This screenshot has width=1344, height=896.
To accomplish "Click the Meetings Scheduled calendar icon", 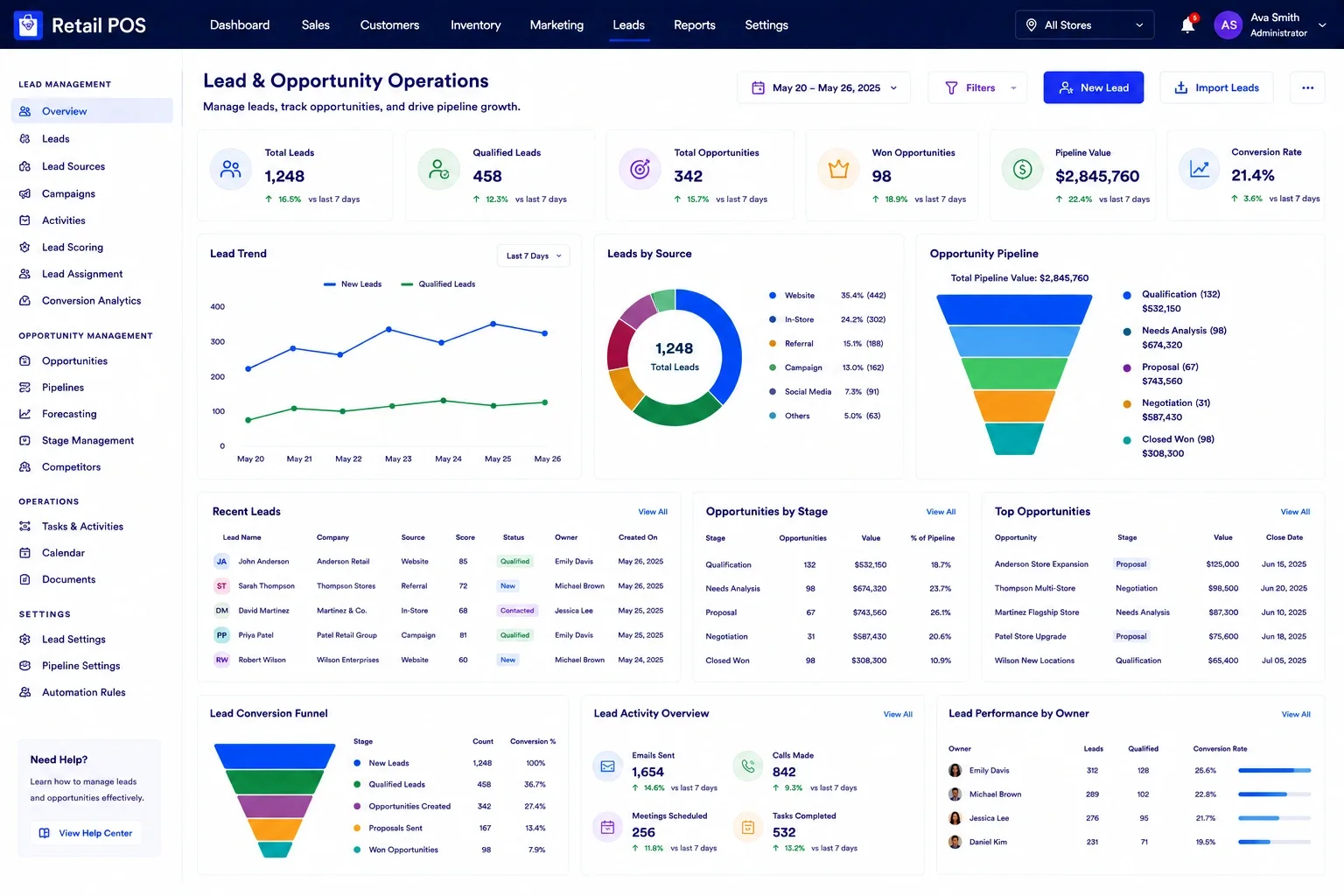I will 607,827.
